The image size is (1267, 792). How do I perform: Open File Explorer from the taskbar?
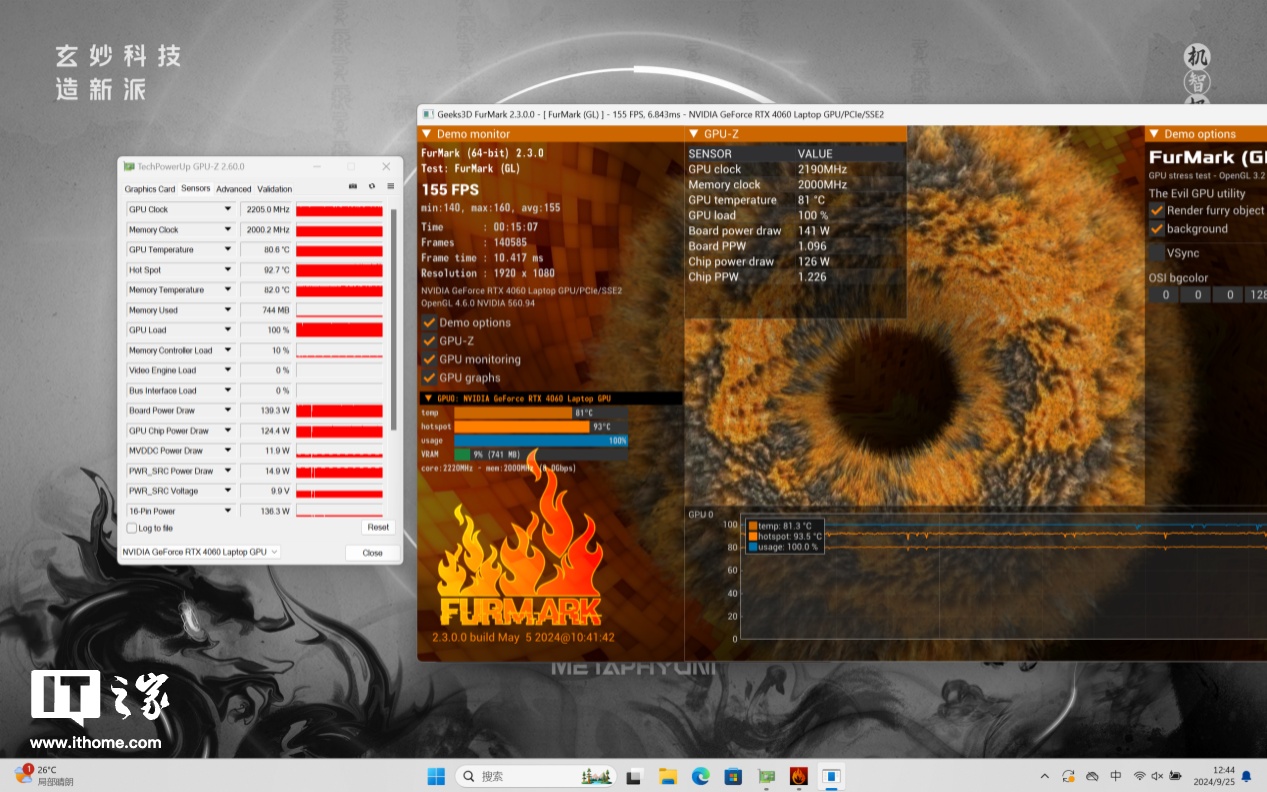pos(667,776)
